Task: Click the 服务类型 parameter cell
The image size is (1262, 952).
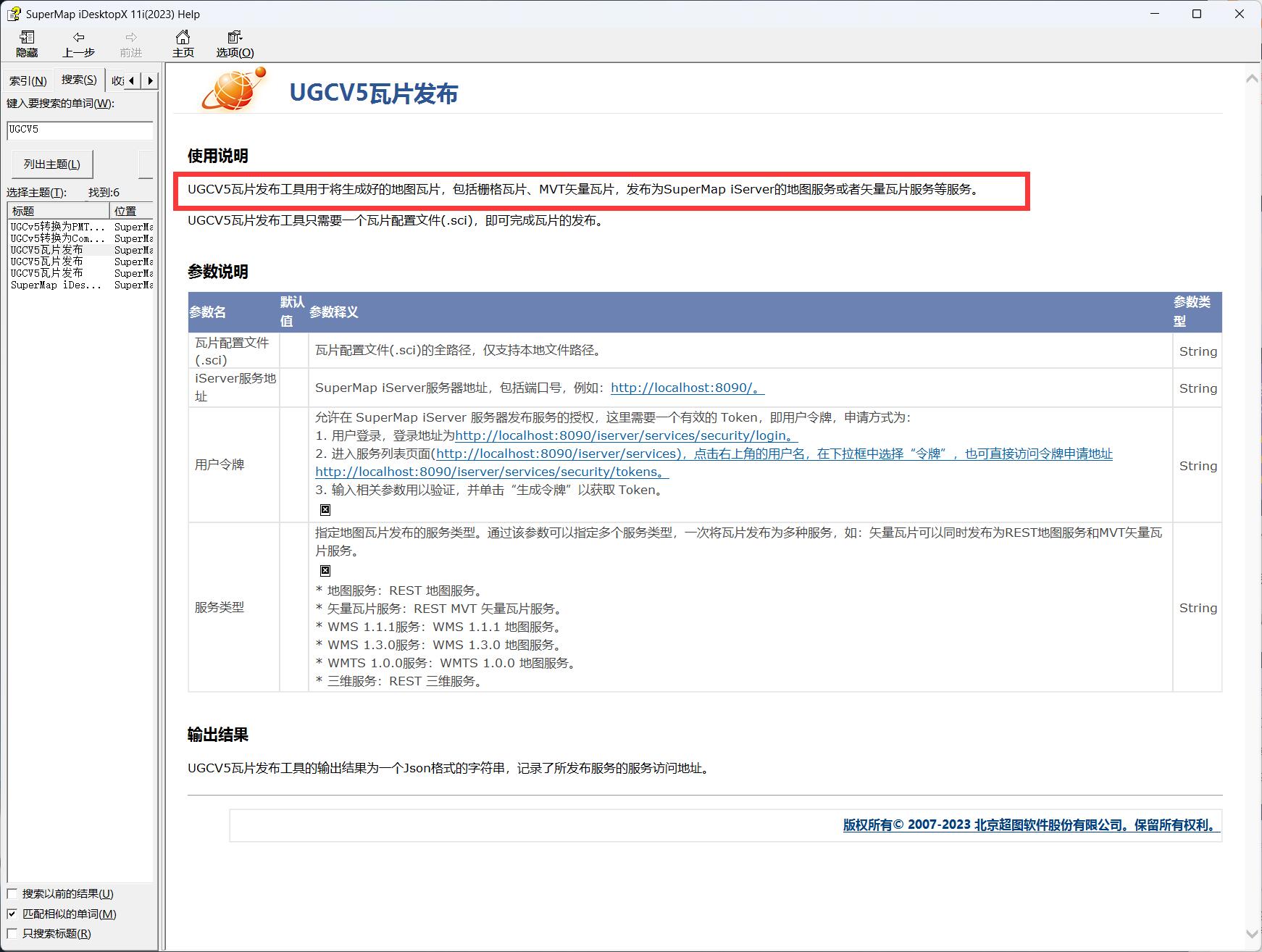Action: click(233, 607)
